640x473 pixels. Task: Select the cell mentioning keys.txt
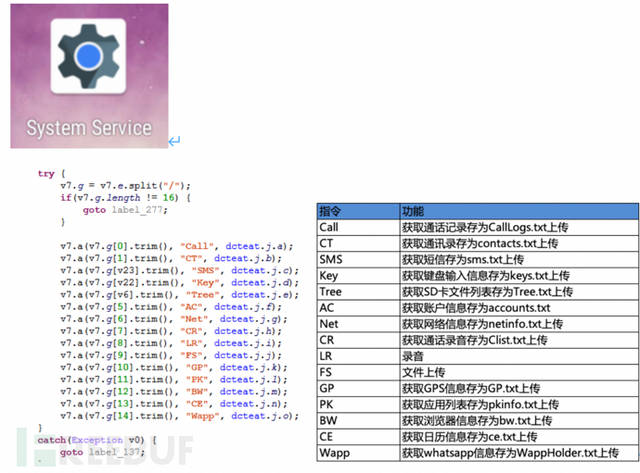[519, 275]
